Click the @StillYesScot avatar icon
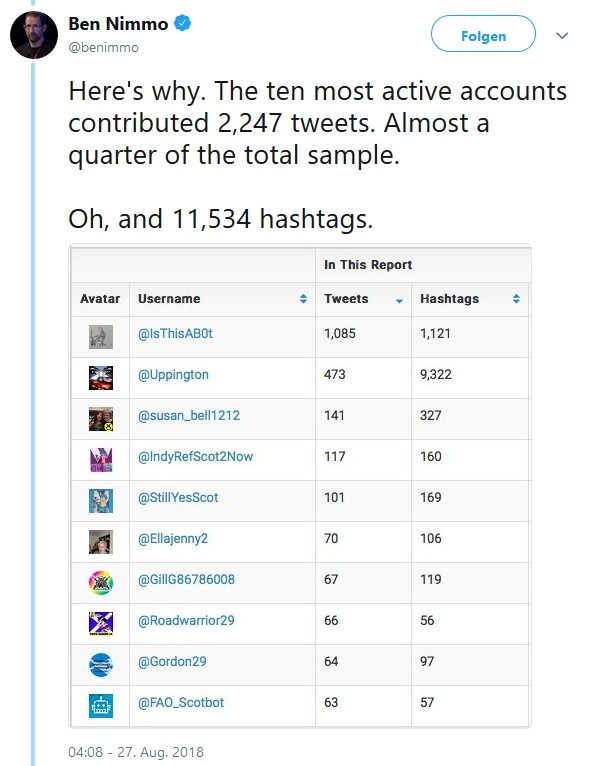The height and width of the screenshot is (766, 593). click(x=101, y=501)
